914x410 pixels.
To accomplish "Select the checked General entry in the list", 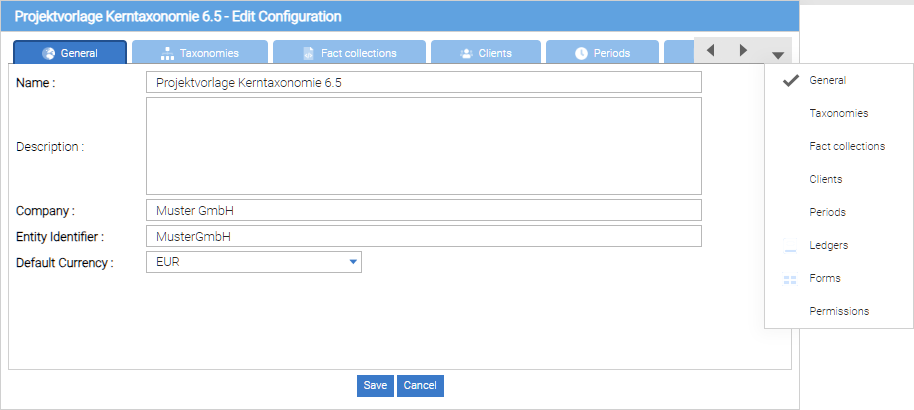I will coord(827,81).
